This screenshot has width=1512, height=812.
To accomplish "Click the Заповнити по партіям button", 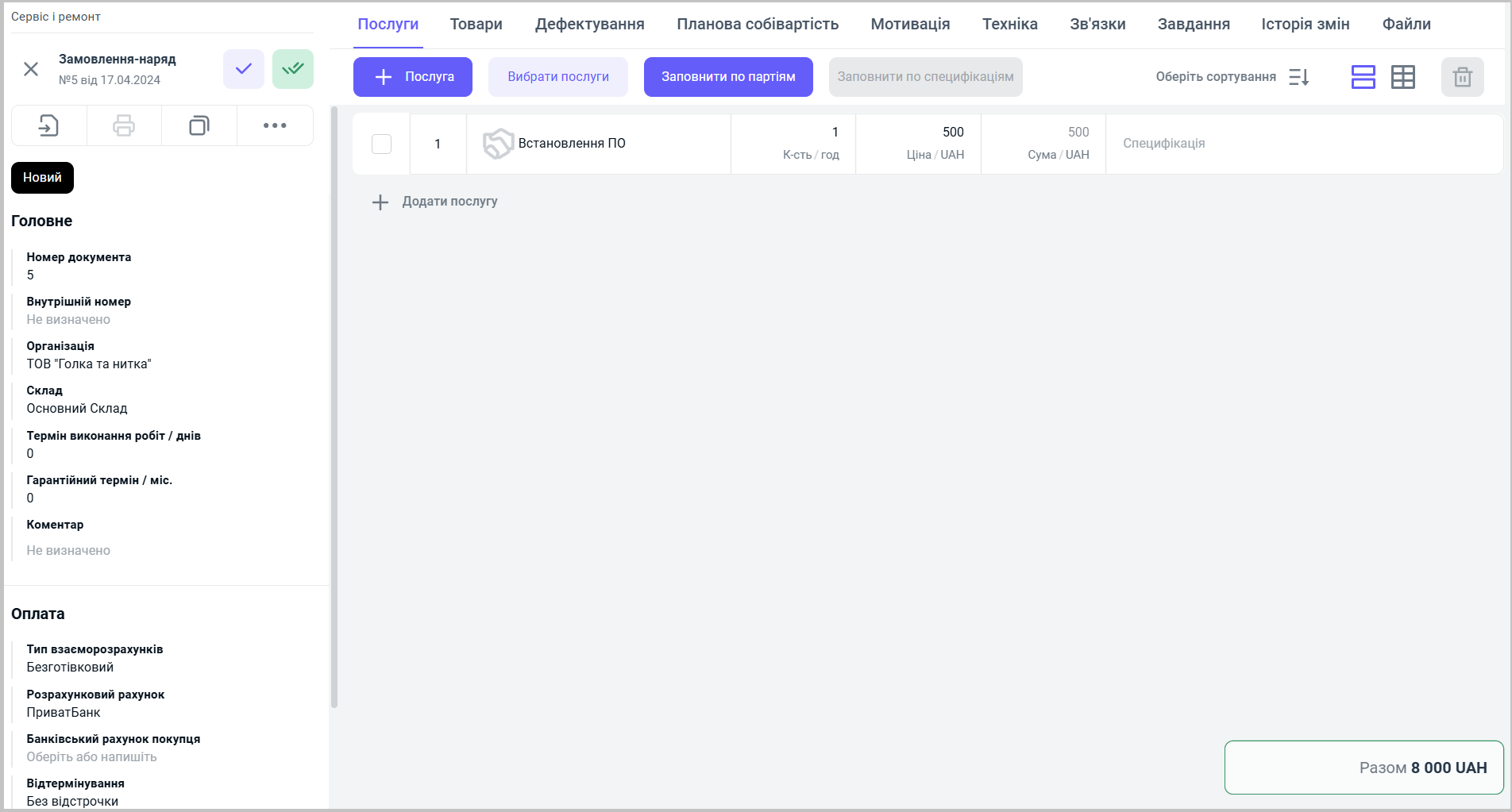I will click(727, 77).
